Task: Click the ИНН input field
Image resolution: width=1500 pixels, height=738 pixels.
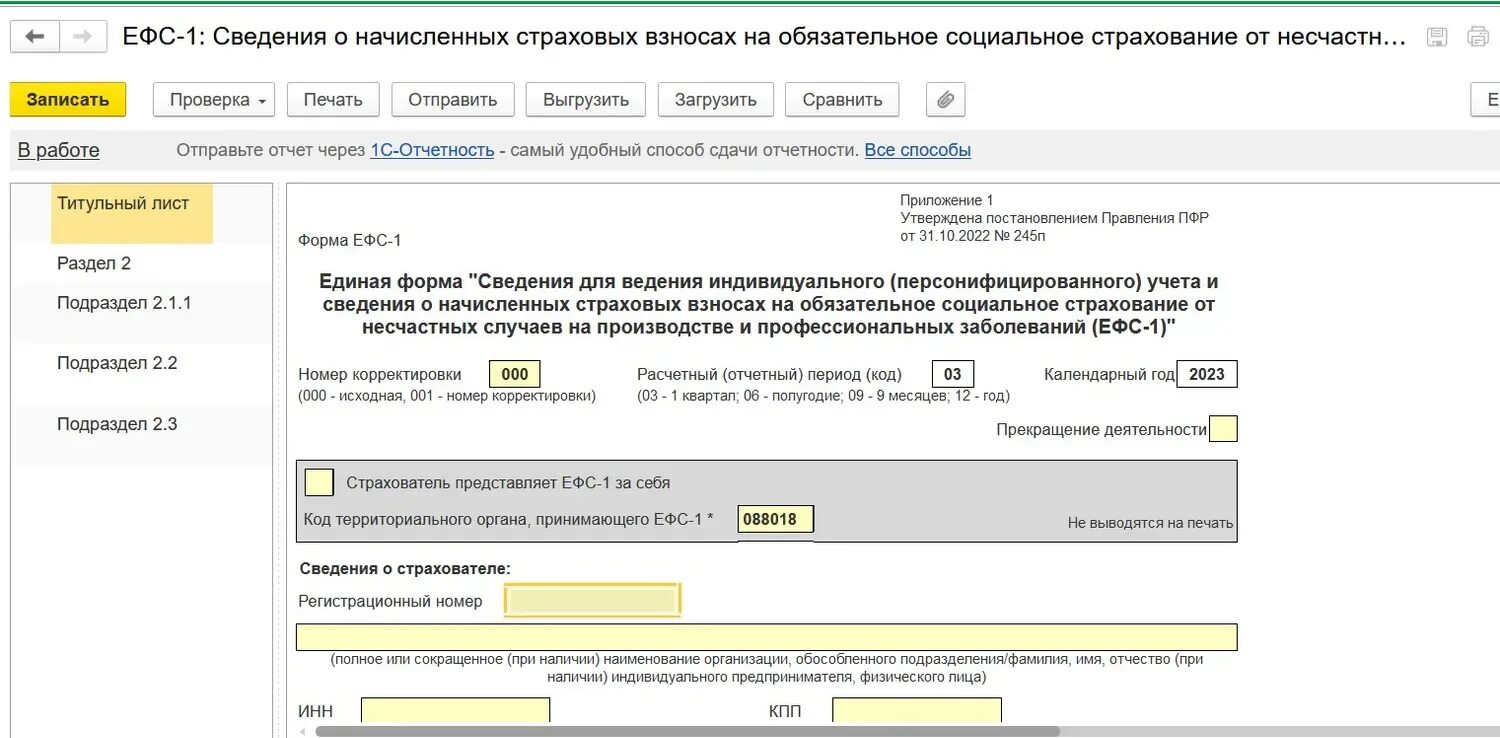Action: (455, 711)
